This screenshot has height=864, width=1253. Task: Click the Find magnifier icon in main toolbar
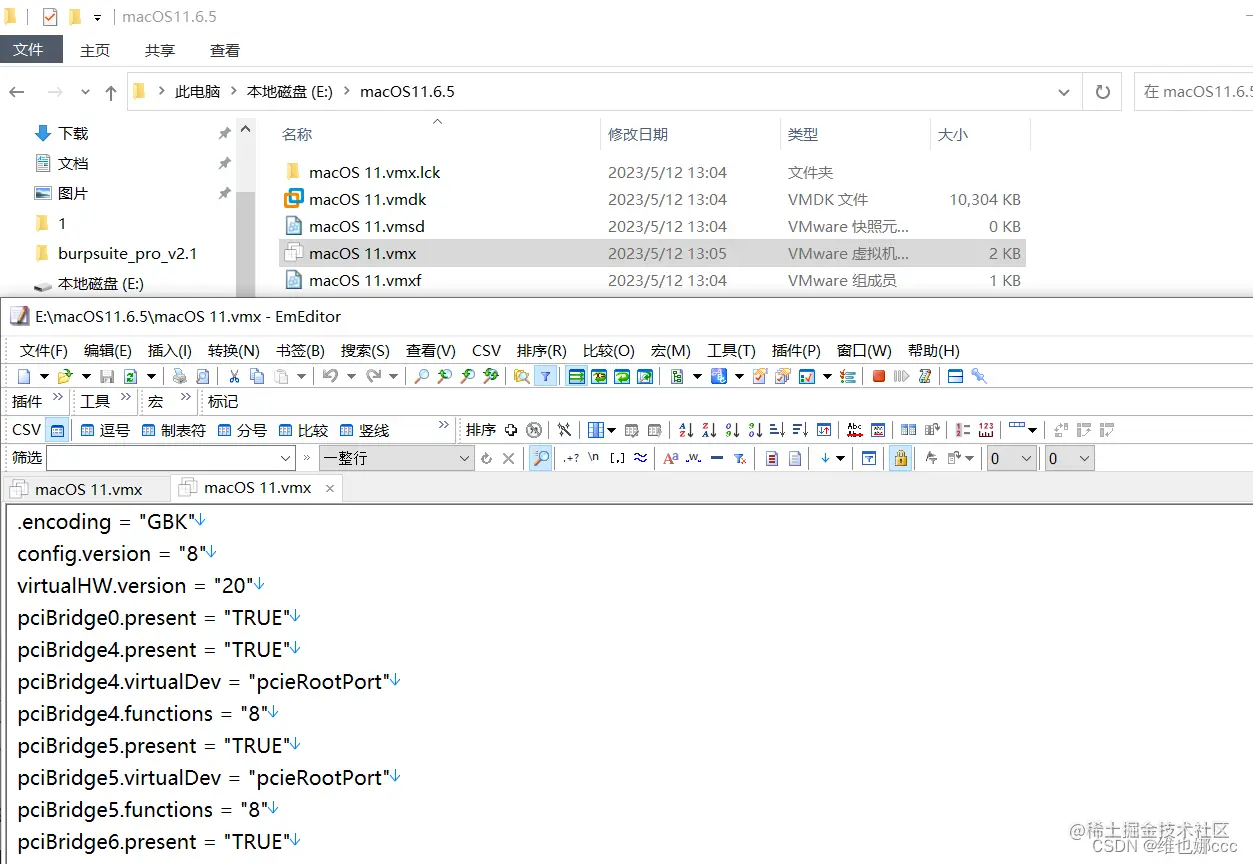422,376
